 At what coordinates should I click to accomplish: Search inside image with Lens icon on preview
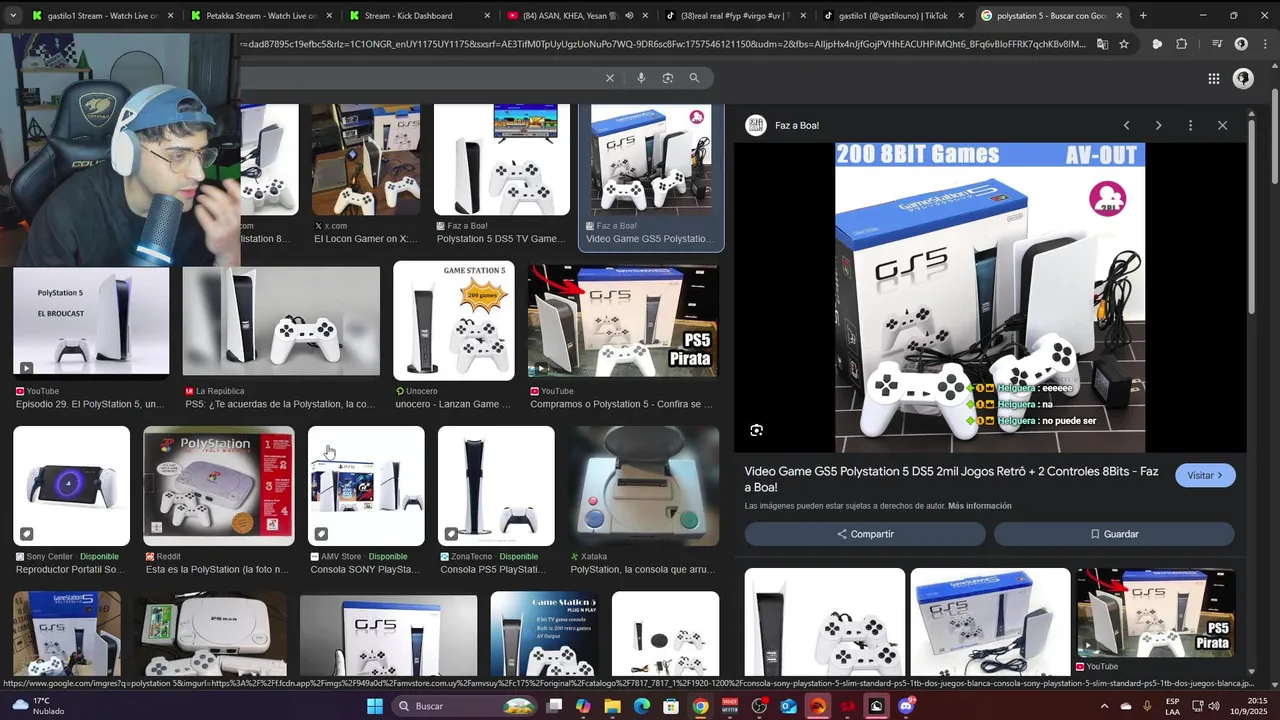(756, 430)
